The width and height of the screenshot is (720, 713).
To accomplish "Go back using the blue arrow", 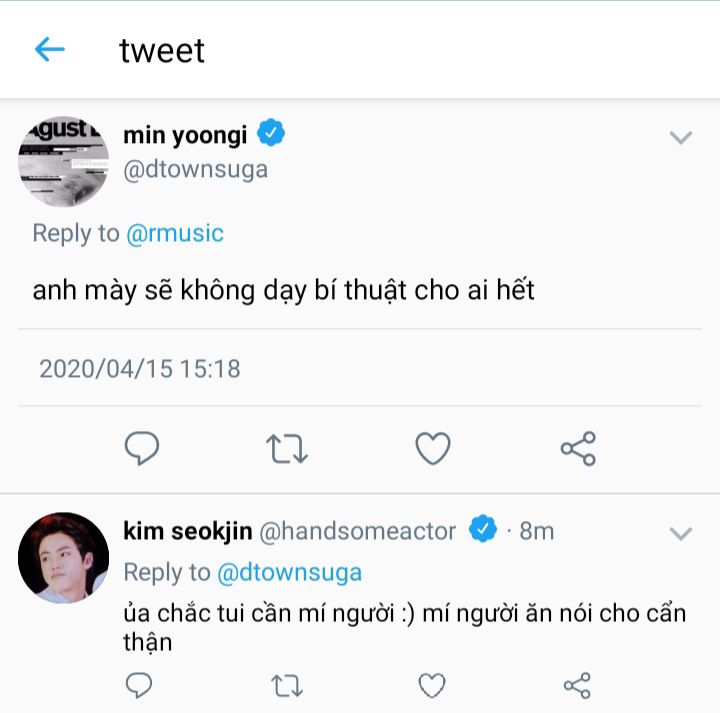I will pos(49,49).
